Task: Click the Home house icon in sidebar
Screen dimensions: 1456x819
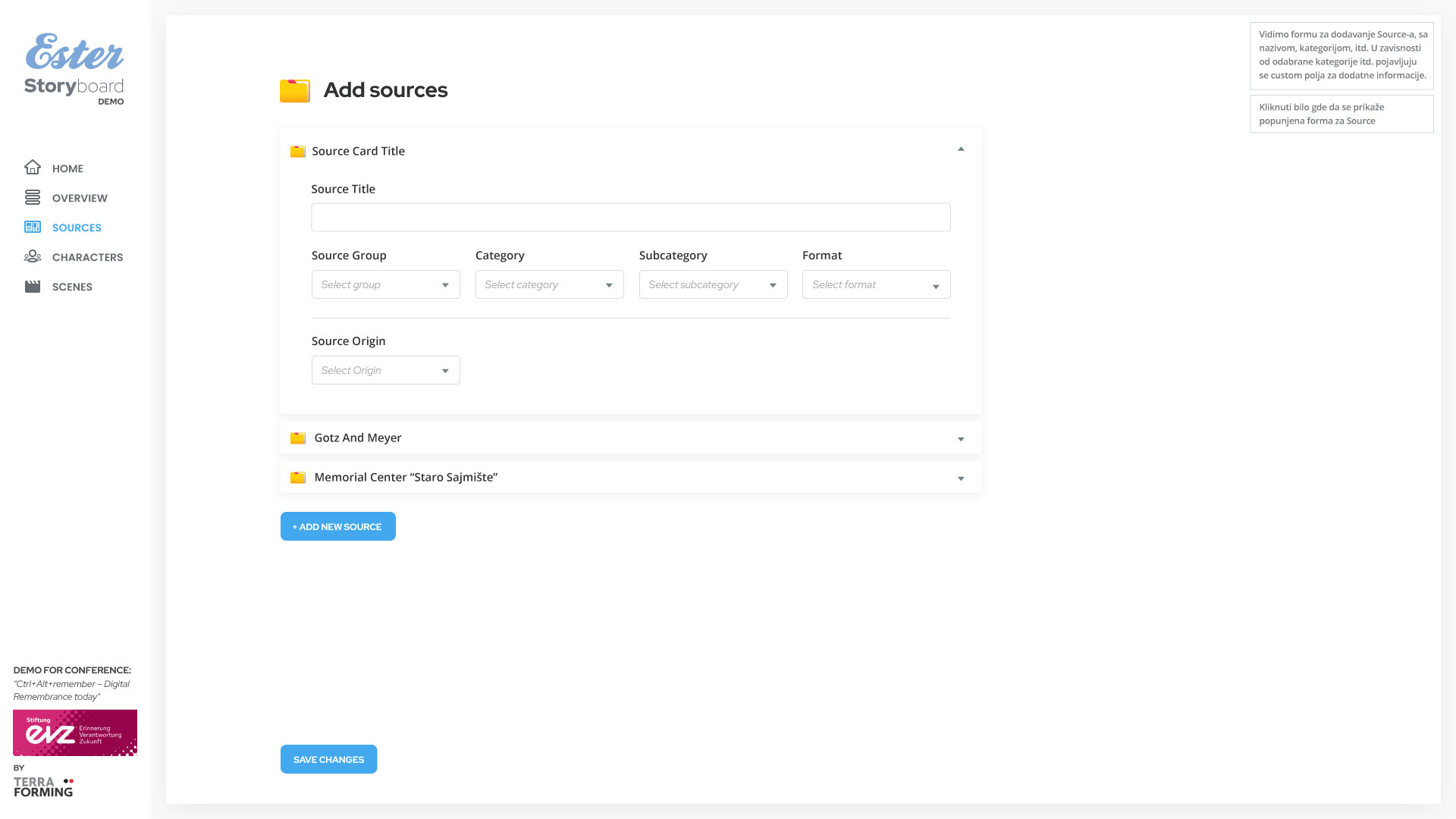Action: [32, 168]
